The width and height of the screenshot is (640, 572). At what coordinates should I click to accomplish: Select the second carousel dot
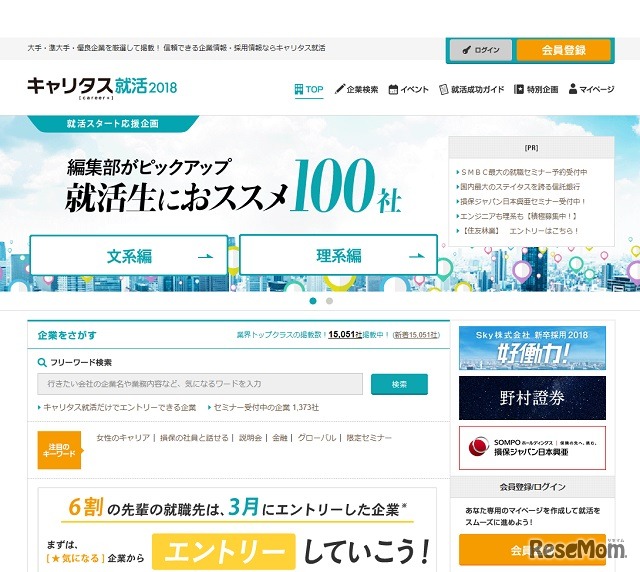pyautogui.click(x=329, y=301)
